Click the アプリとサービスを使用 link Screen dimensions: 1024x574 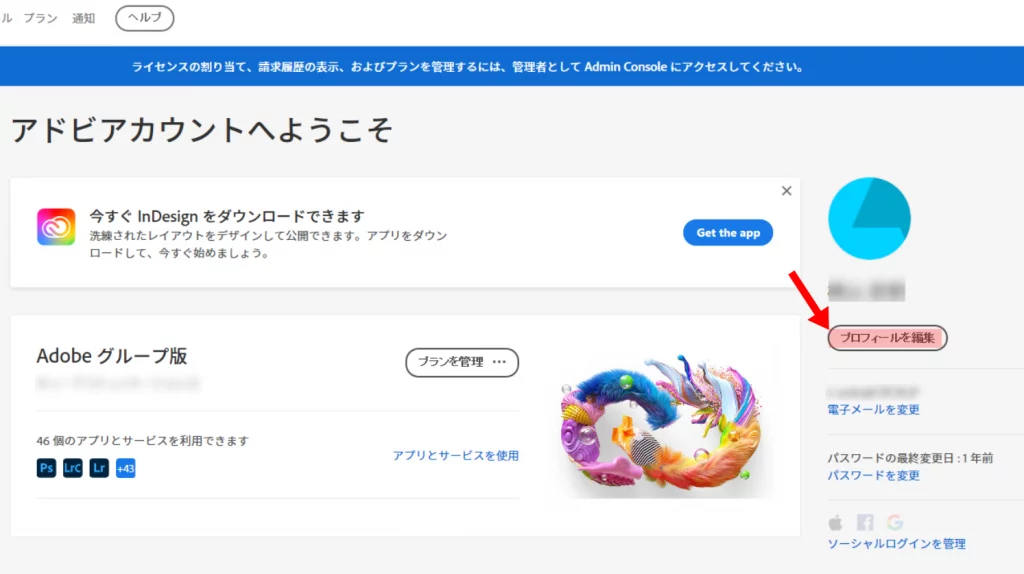tap(455, 456)
